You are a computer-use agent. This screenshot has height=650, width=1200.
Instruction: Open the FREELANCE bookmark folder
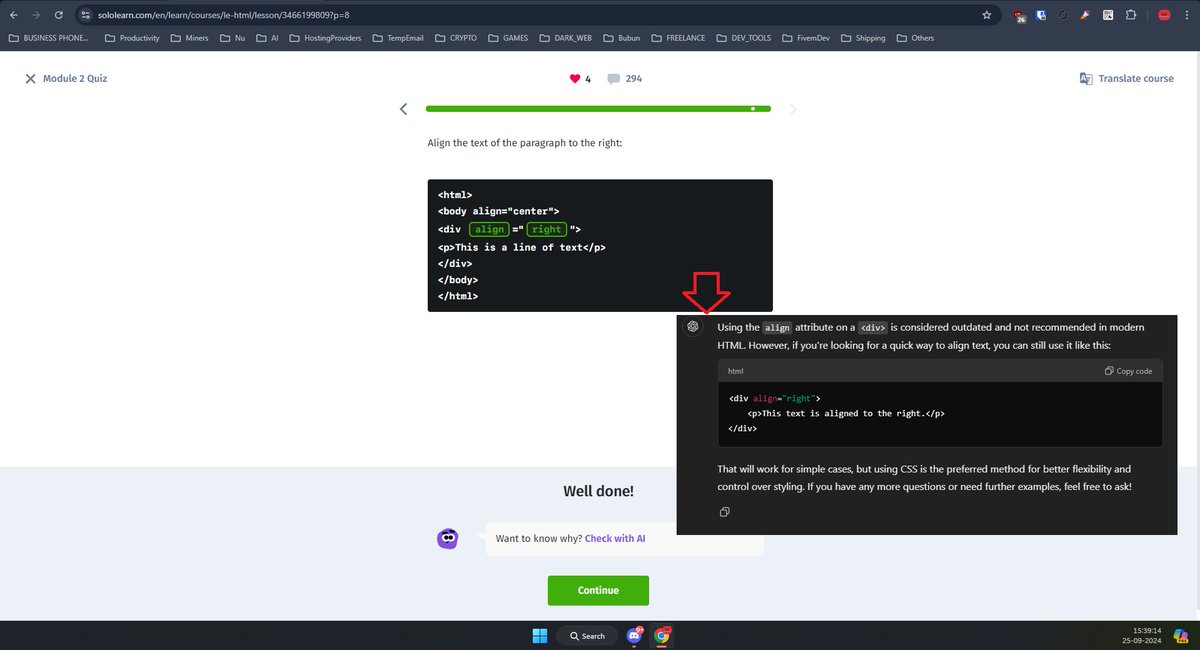pos(678,38)
